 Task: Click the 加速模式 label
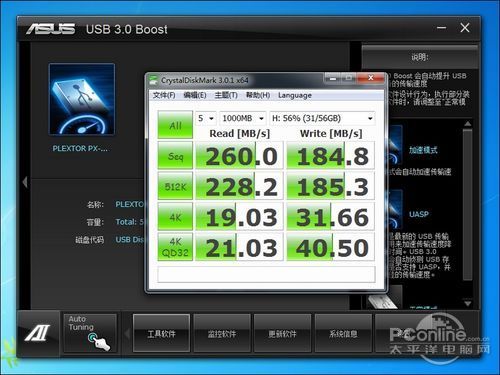(x=423, y=150)
